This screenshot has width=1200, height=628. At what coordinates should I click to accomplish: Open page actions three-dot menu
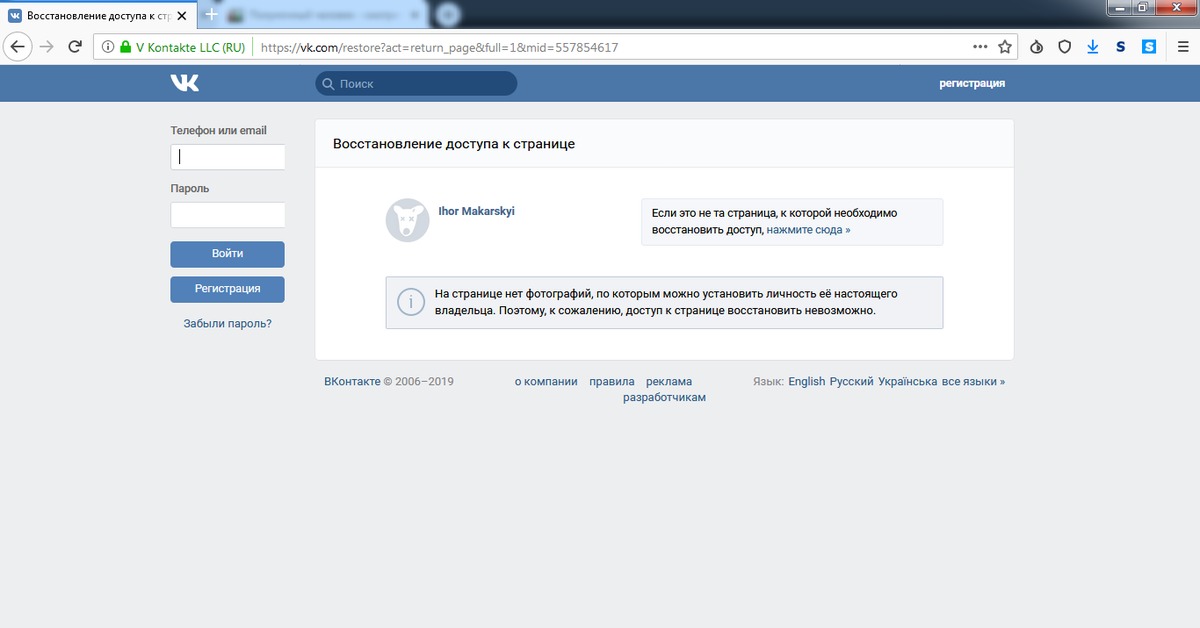[981, 46]
